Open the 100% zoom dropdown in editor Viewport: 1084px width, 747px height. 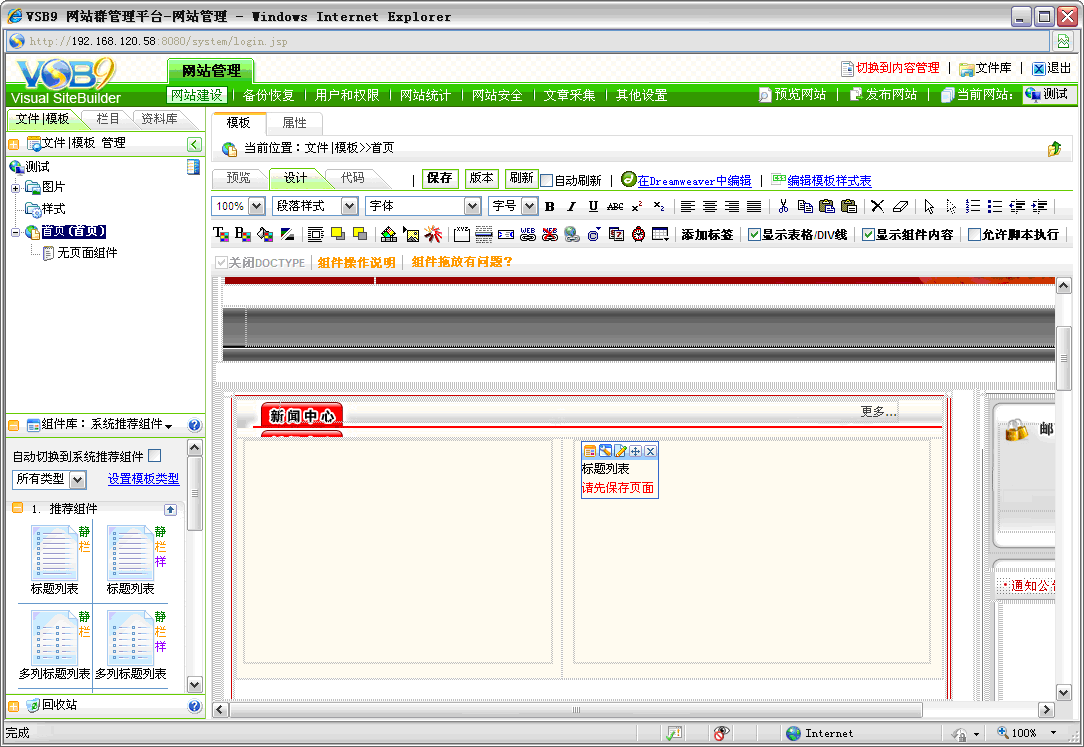256,206
